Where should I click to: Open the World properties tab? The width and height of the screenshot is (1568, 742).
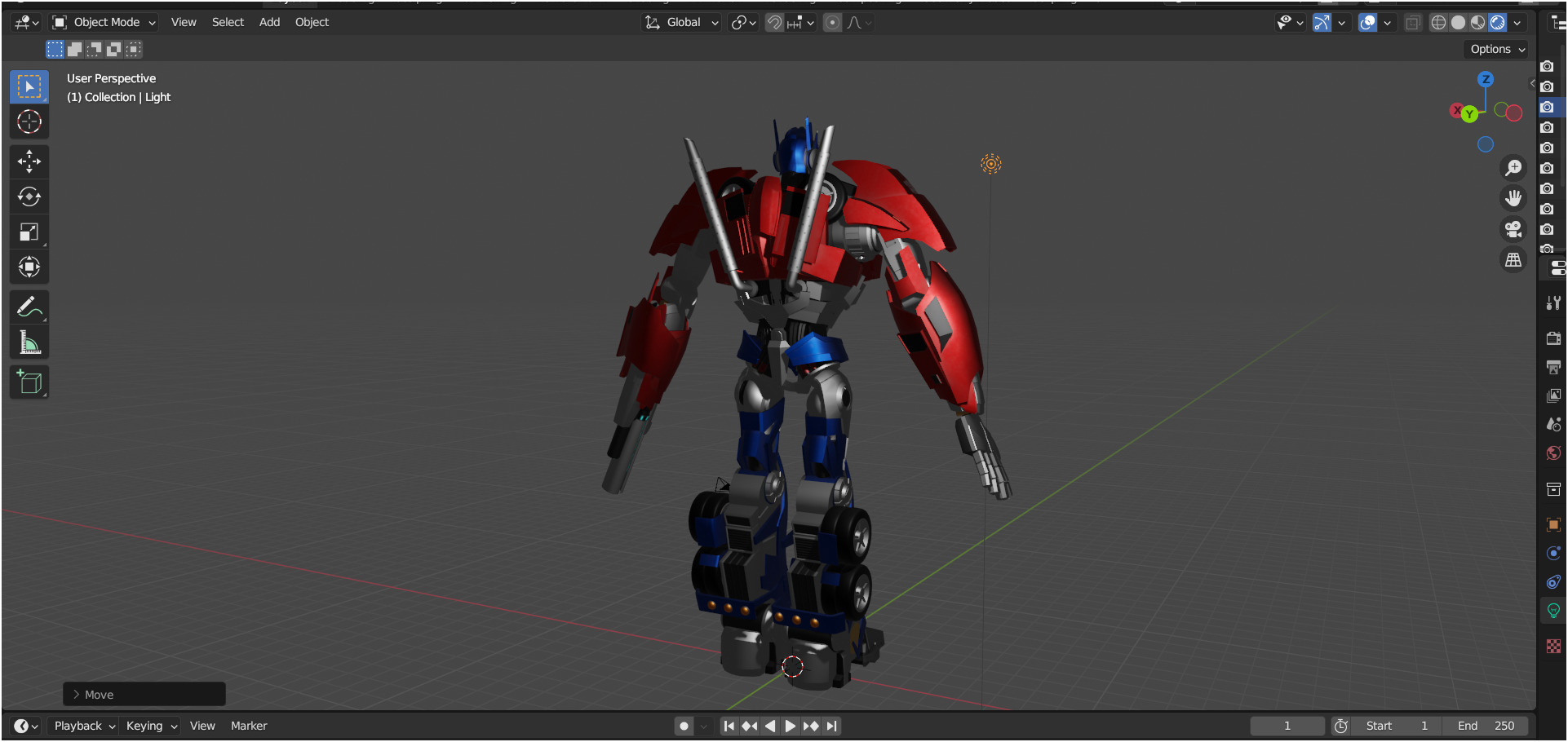coord(1553,453)
